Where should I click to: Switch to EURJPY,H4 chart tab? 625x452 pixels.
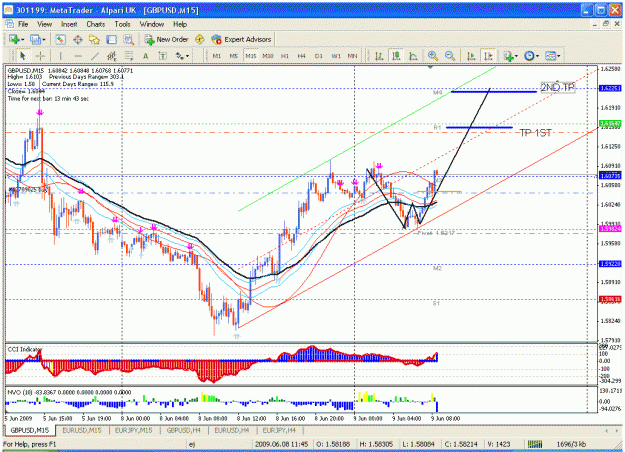(x=279, y=430)
